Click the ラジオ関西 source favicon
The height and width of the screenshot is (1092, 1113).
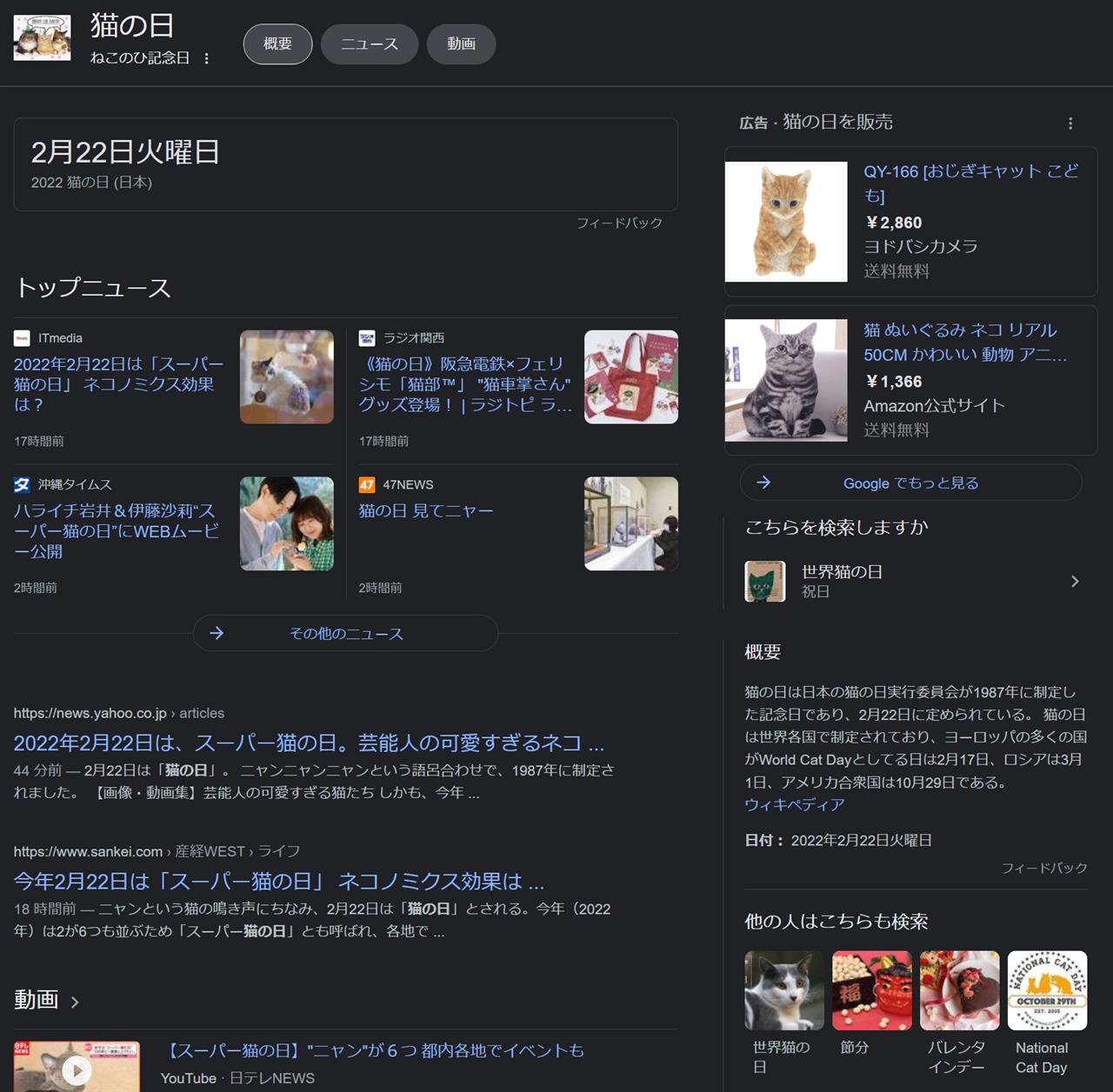coord(367,338)
